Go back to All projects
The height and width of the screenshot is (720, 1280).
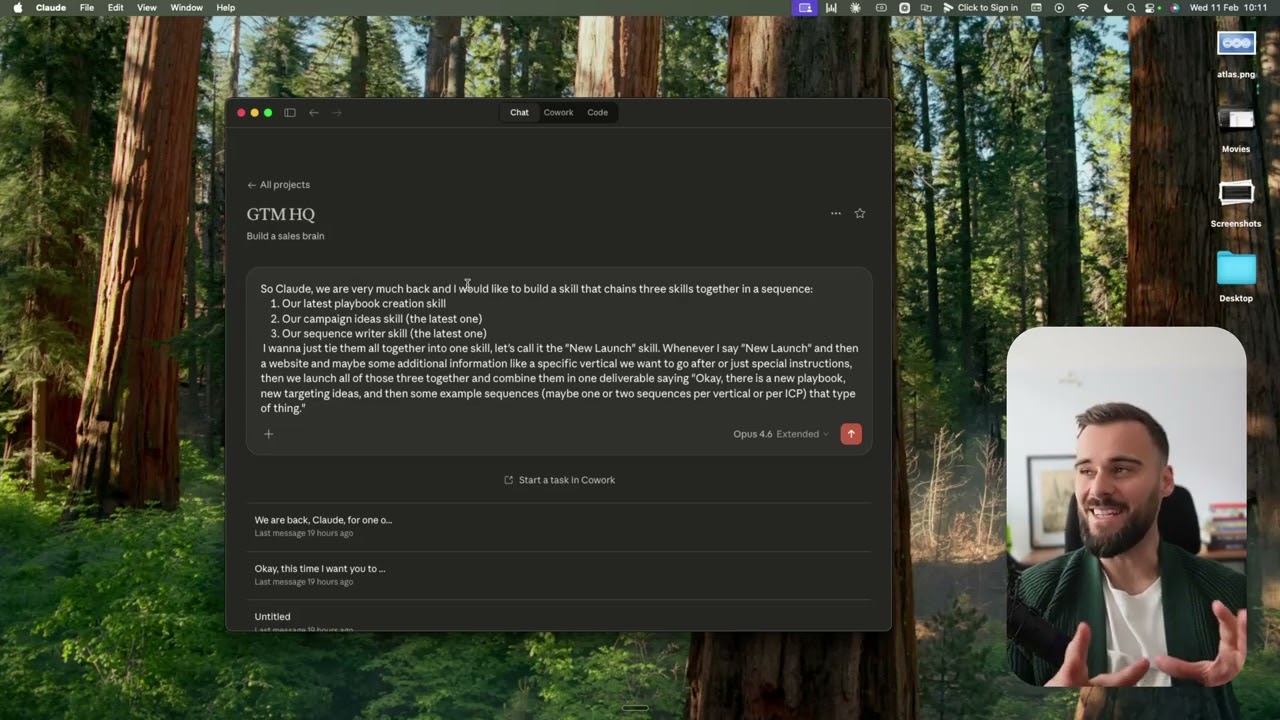(279, 185)
